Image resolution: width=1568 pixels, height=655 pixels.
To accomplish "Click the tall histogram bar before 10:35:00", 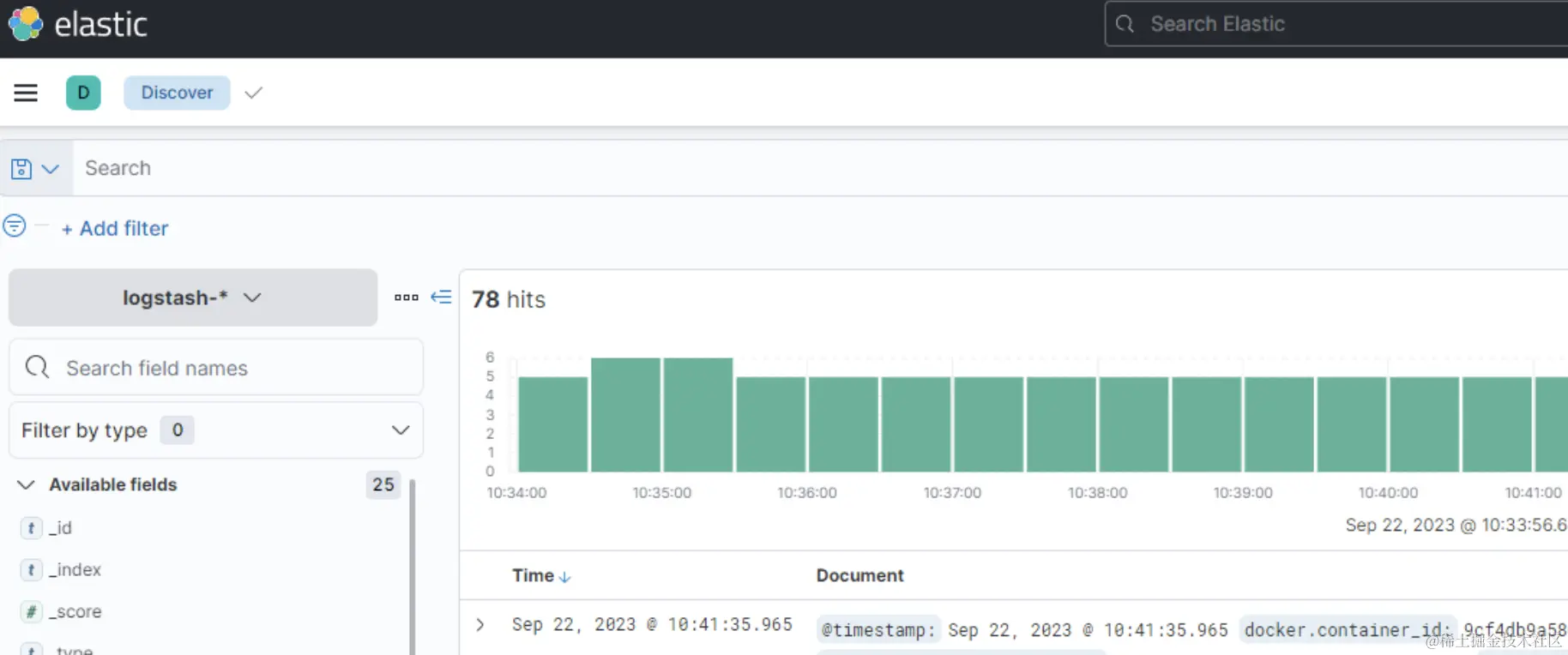I will coord(625,415).
